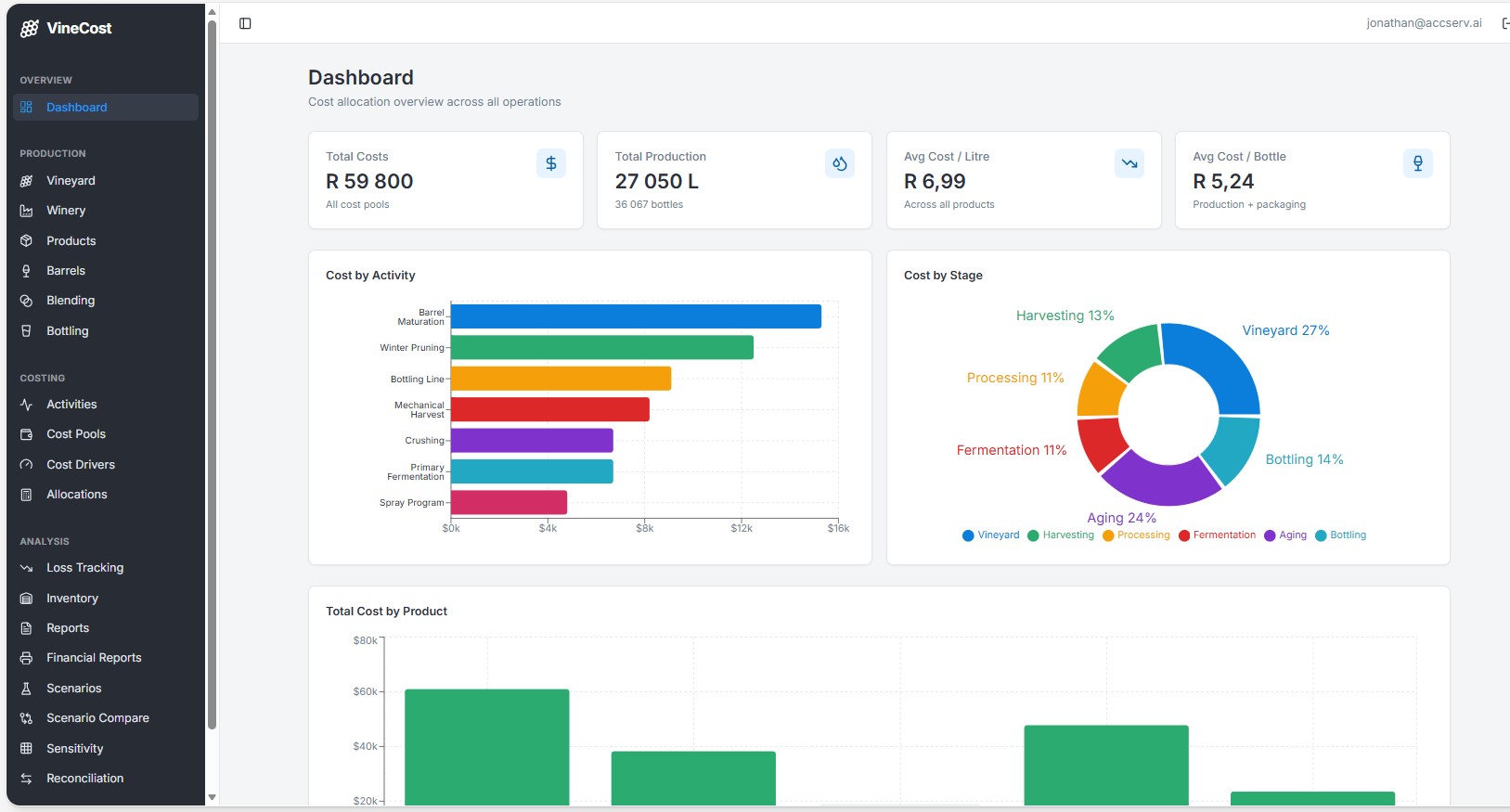The image size is (1510, 812).
Task: Click the Mechanical Harvest bar
Action: [550, 409]
